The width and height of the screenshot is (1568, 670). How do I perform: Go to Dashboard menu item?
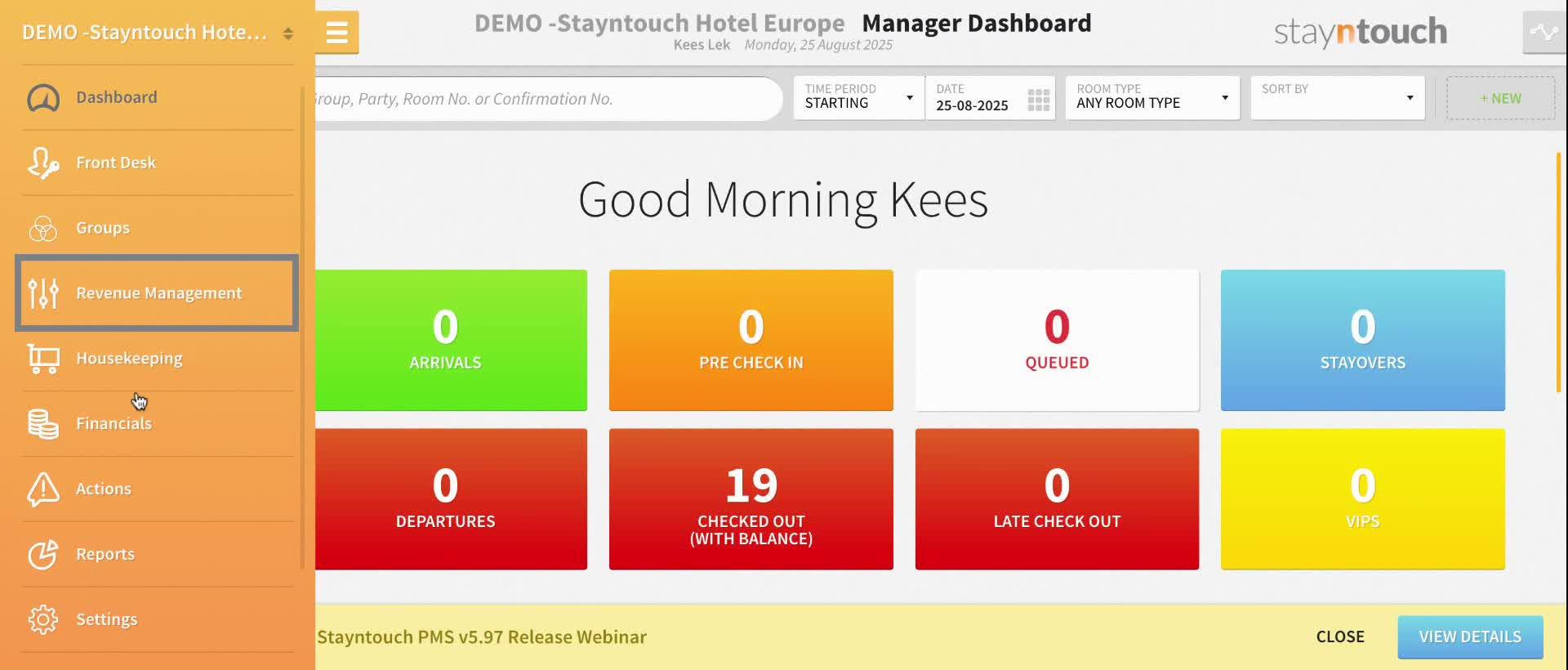coord(158,98)
